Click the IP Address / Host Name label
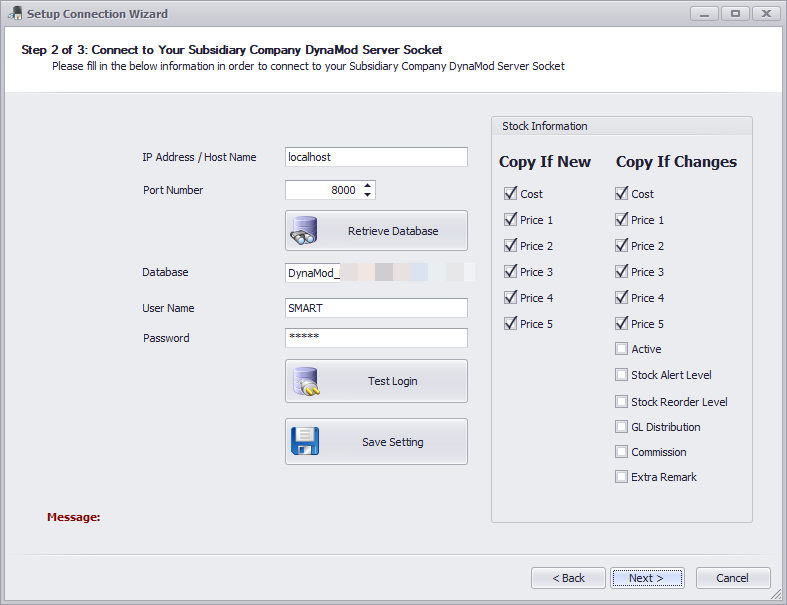This screenshot has width=787, height=605. pyautogui.click(x=199, y=157)
